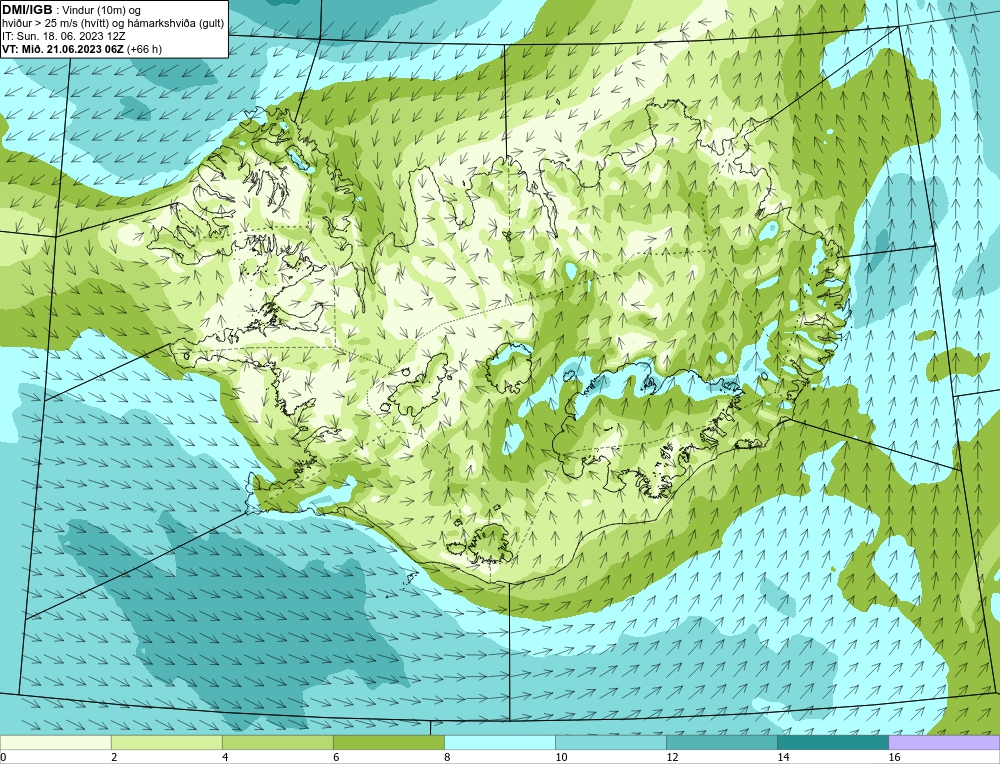Click the legend label '16'
This screenshot has width=1000, height=764.
(894, 757)
